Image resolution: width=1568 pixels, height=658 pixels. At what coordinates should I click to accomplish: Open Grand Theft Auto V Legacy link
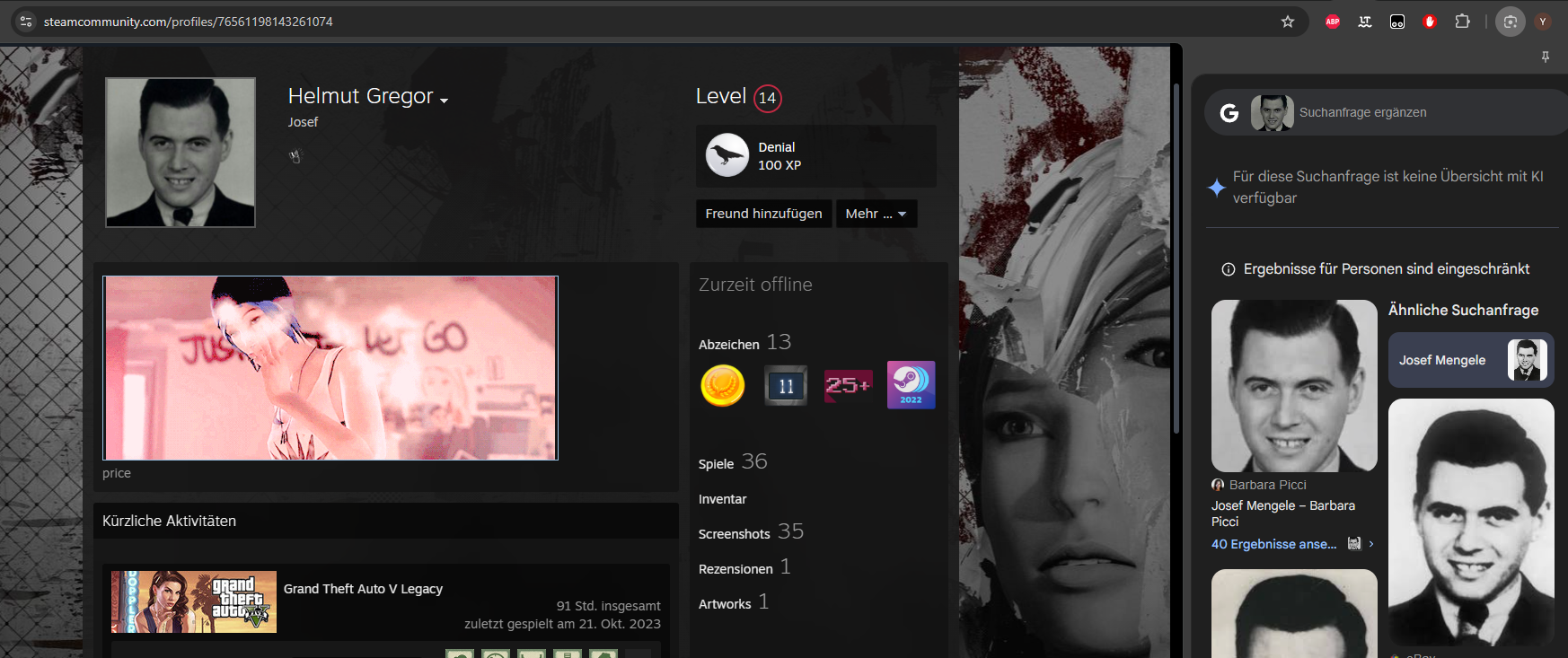point(363,589)
